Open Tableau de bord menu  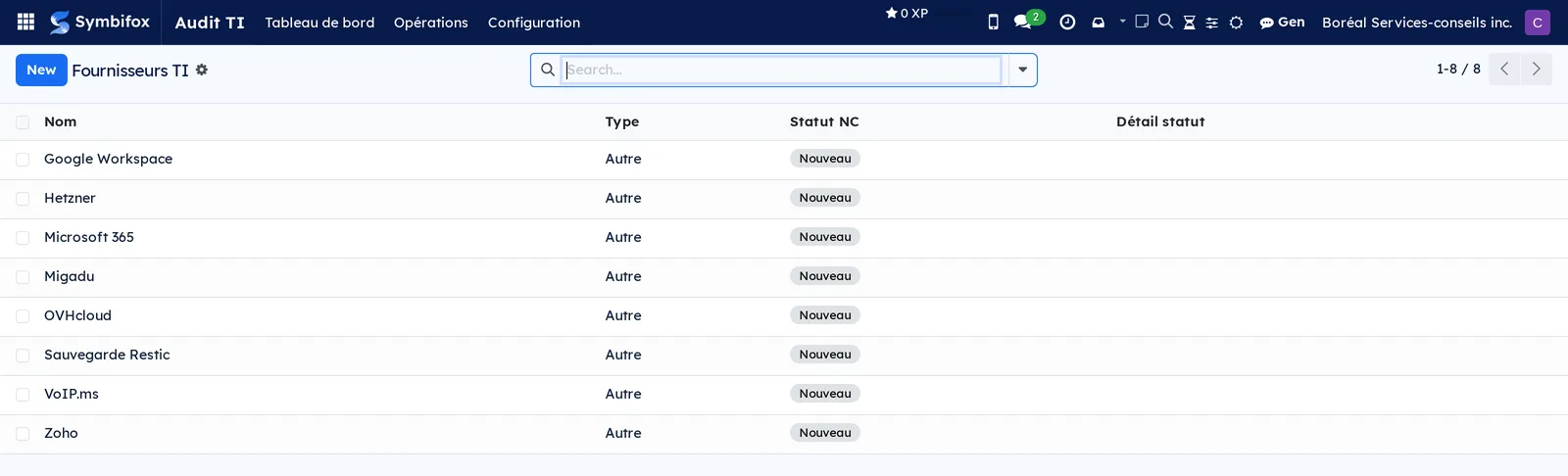point(319,22)
